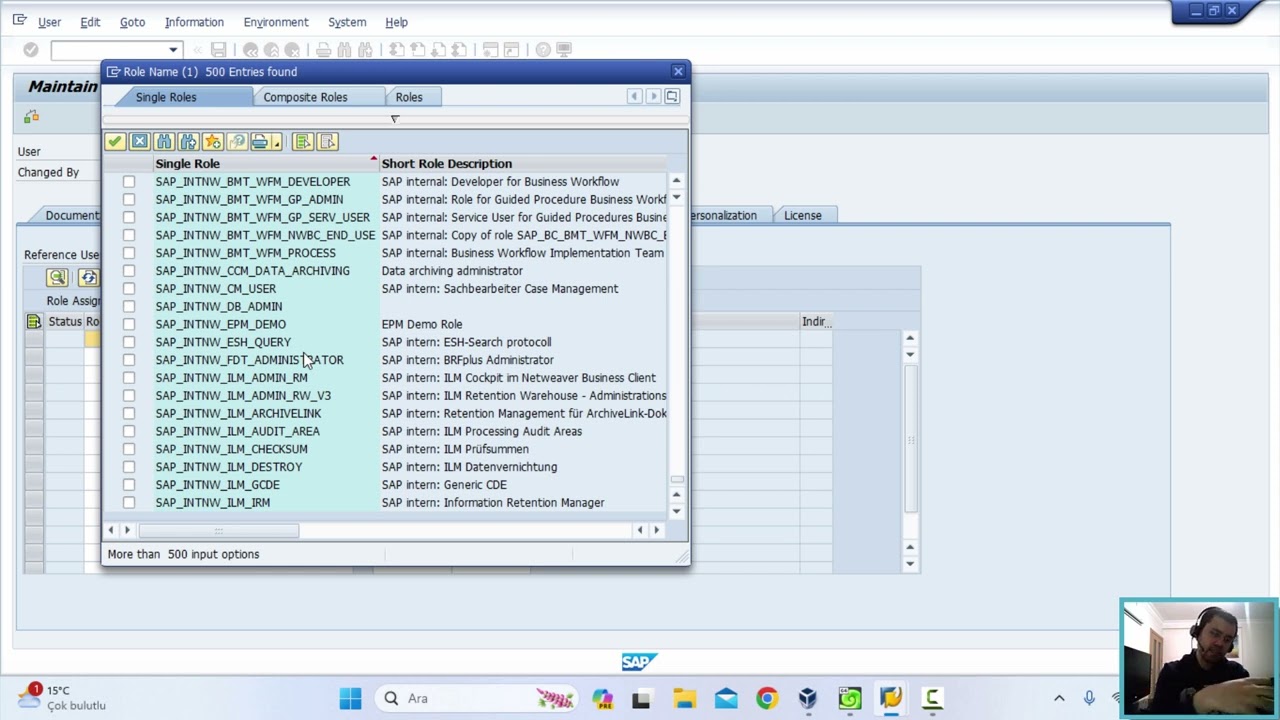The height and width of the screenshot is (720, 1280).
Task: Open File Explorer from the taskbar
Action: [x=684, y=698]
